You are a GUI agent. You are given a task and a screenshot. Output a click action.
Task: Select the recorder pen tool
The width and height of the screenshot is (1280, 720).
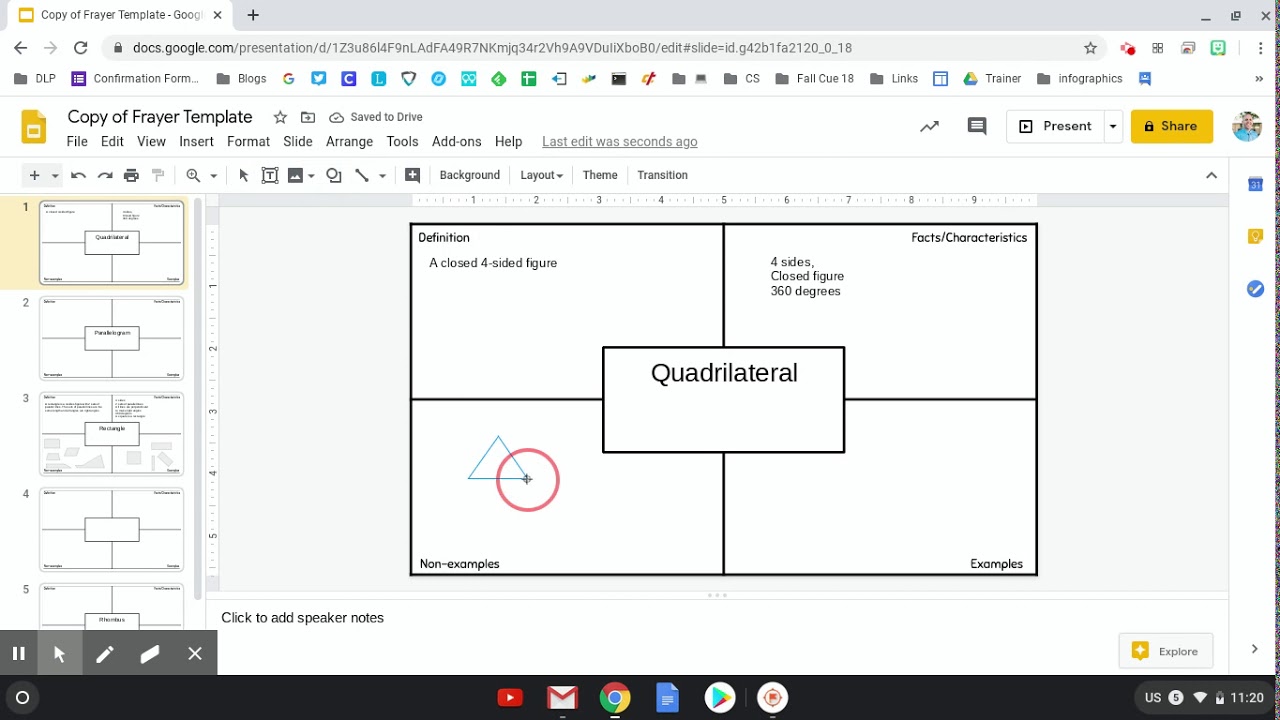tap(104, 654)
